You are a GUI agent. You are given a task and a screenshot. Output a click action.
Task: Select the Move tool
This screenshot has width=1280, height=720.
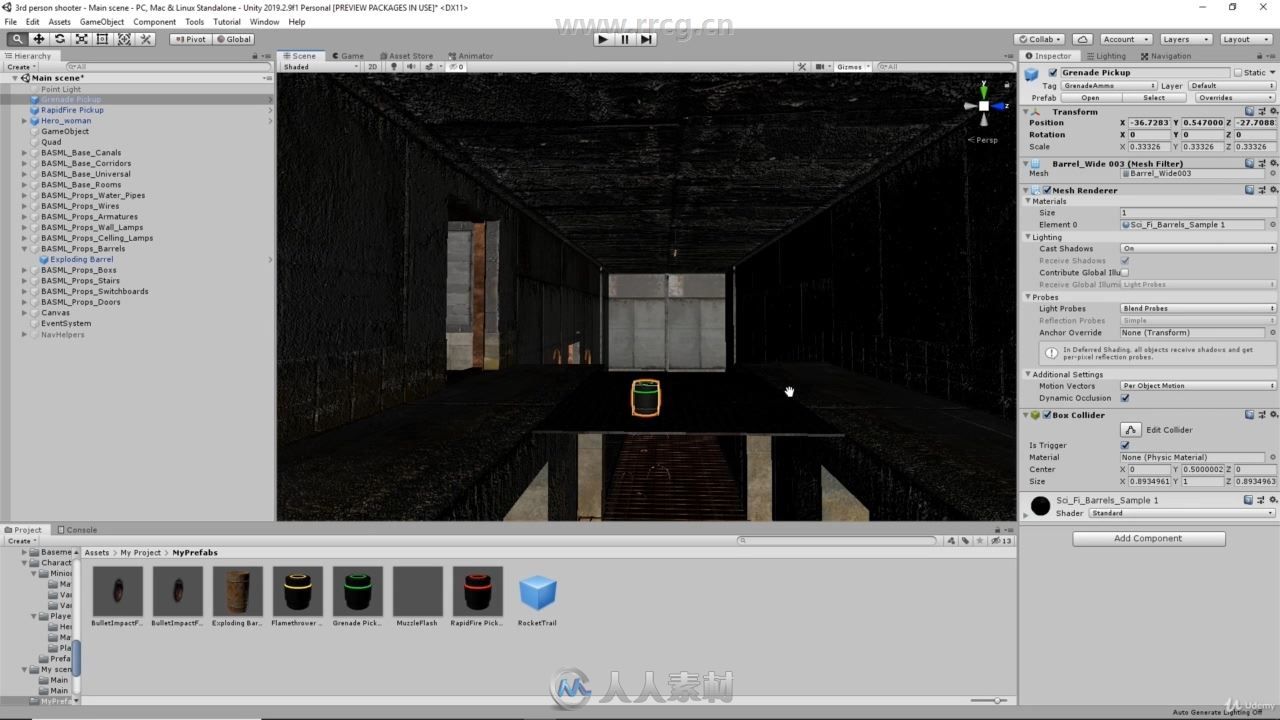tap(38, 39)
